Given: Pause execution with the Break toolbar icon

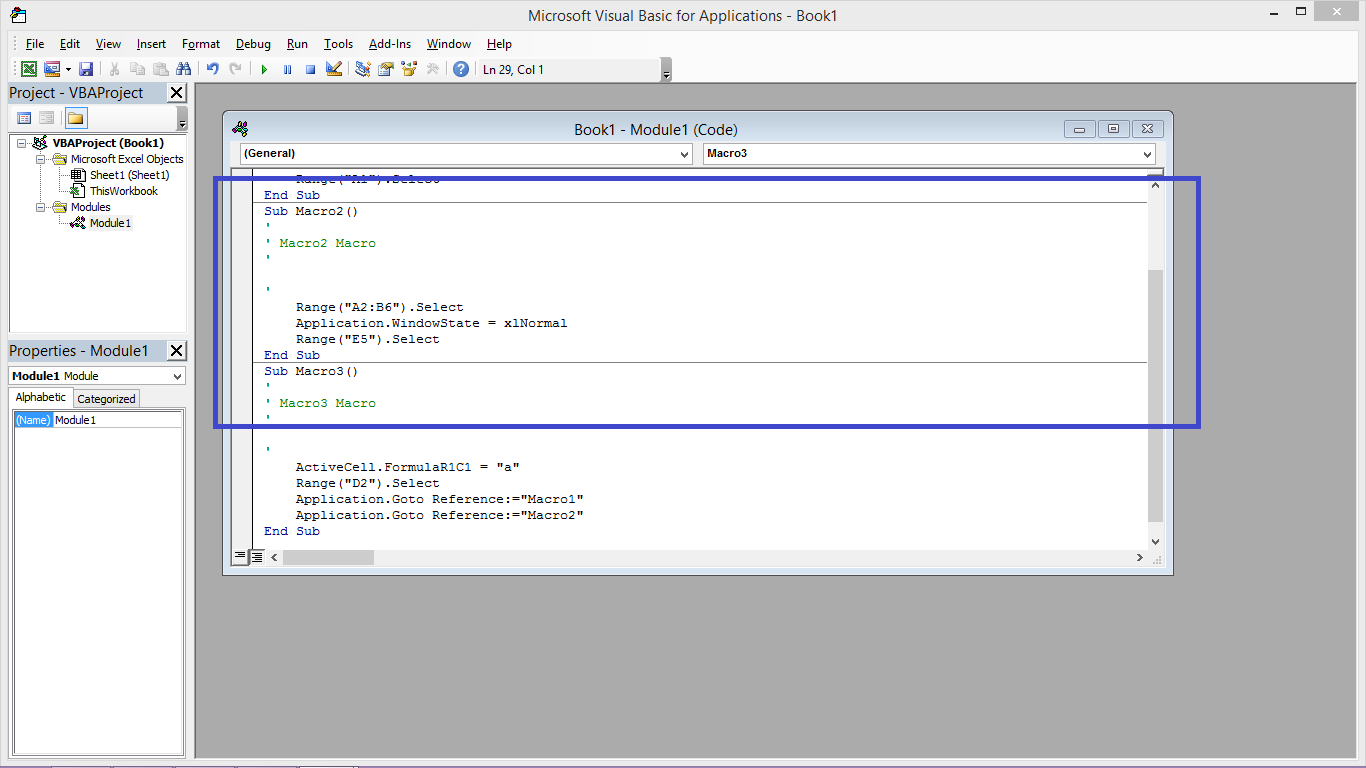Looking at the screenshot, I should pyautogui.click(x=287, y=68).
